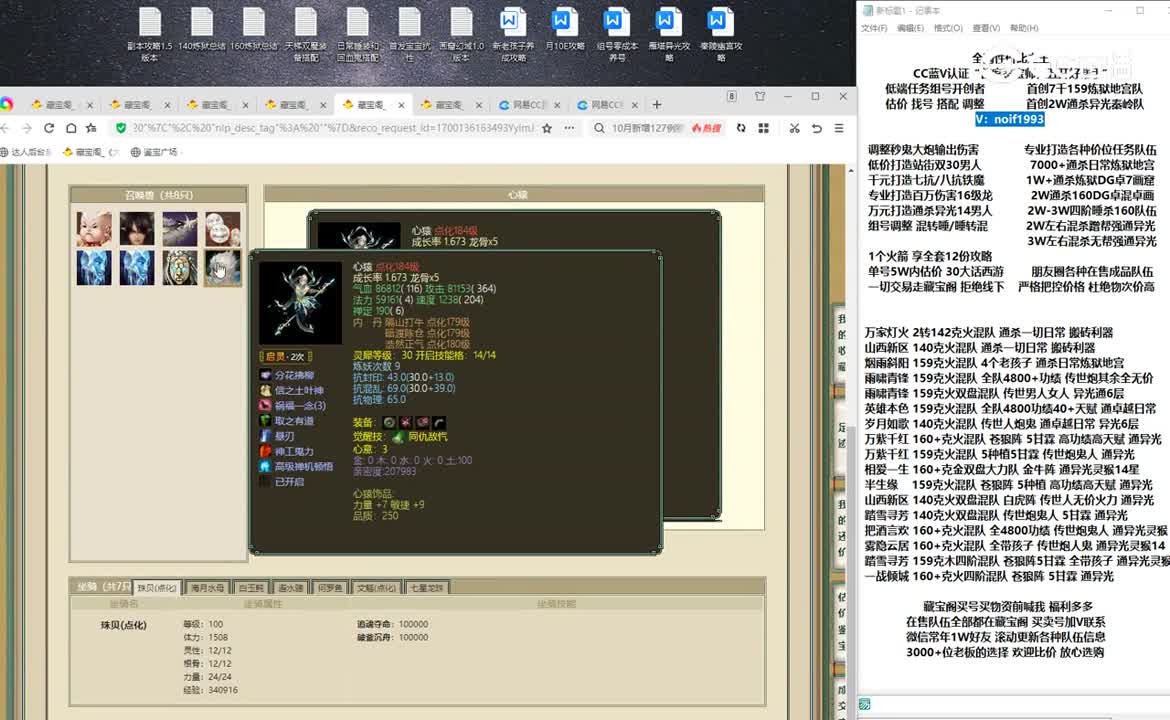1170x720 pixels.
Task: Switch to 七星龙珠 mount tab
Action: click(427, 588)
